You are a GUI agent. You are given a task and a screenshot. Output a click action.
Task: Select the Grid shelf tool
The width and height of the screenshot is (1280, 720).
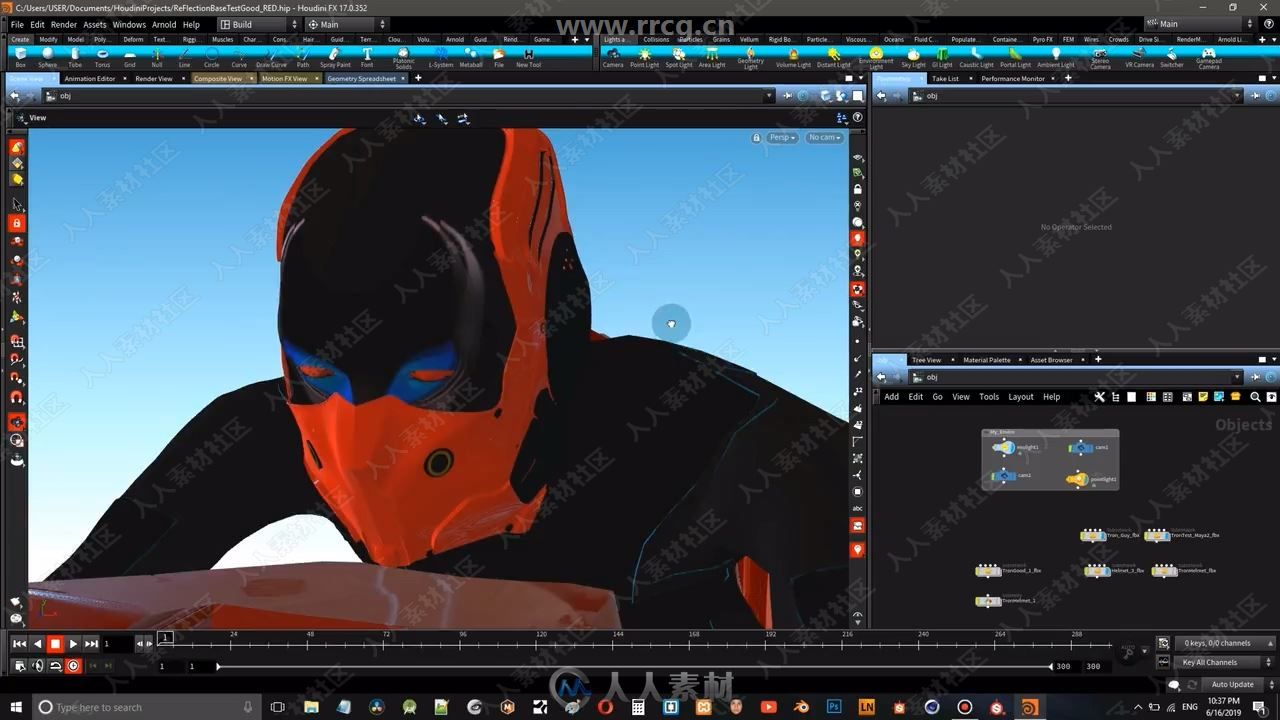coord(130,57)
